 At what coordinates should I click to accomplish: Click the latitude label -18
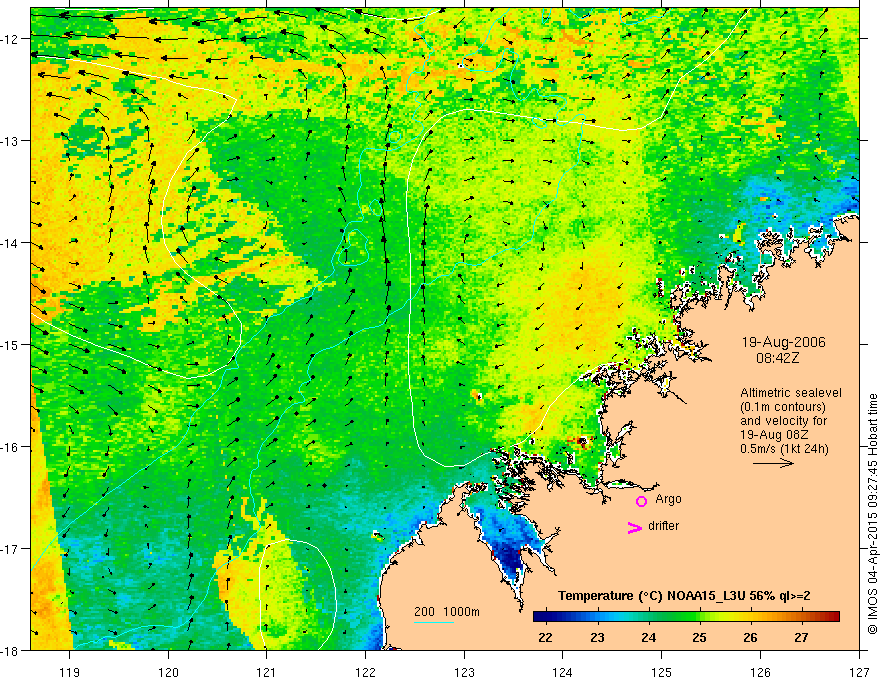point(10,651)
